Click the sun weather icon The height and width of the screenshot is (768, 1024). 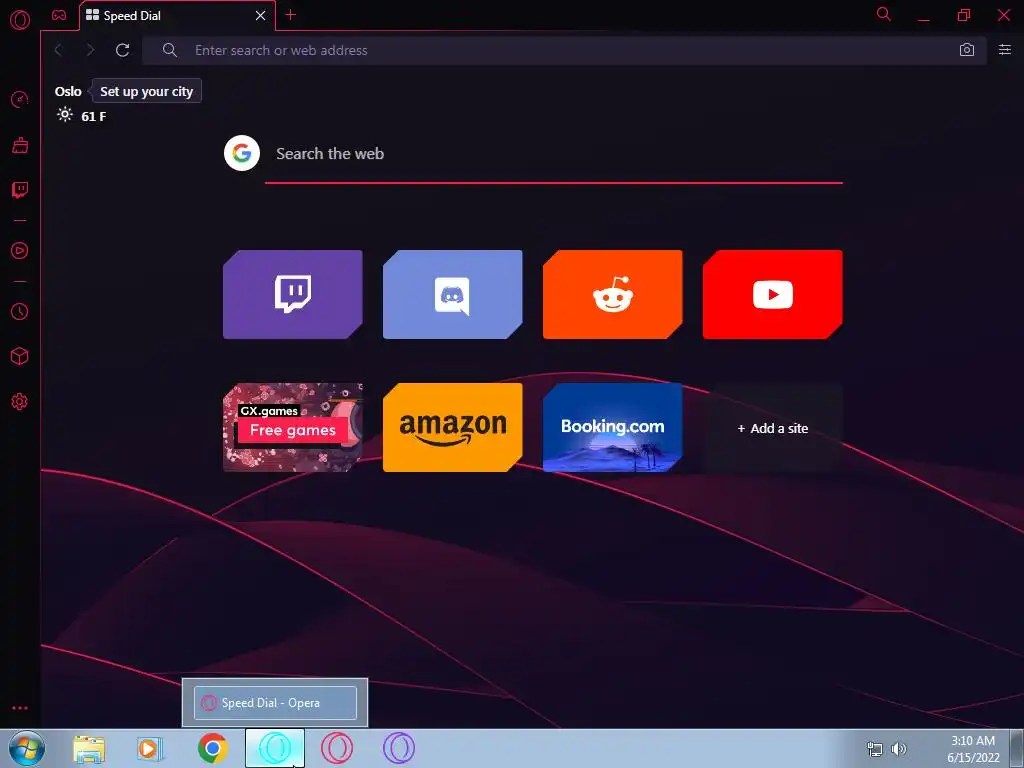coord(65,115)
